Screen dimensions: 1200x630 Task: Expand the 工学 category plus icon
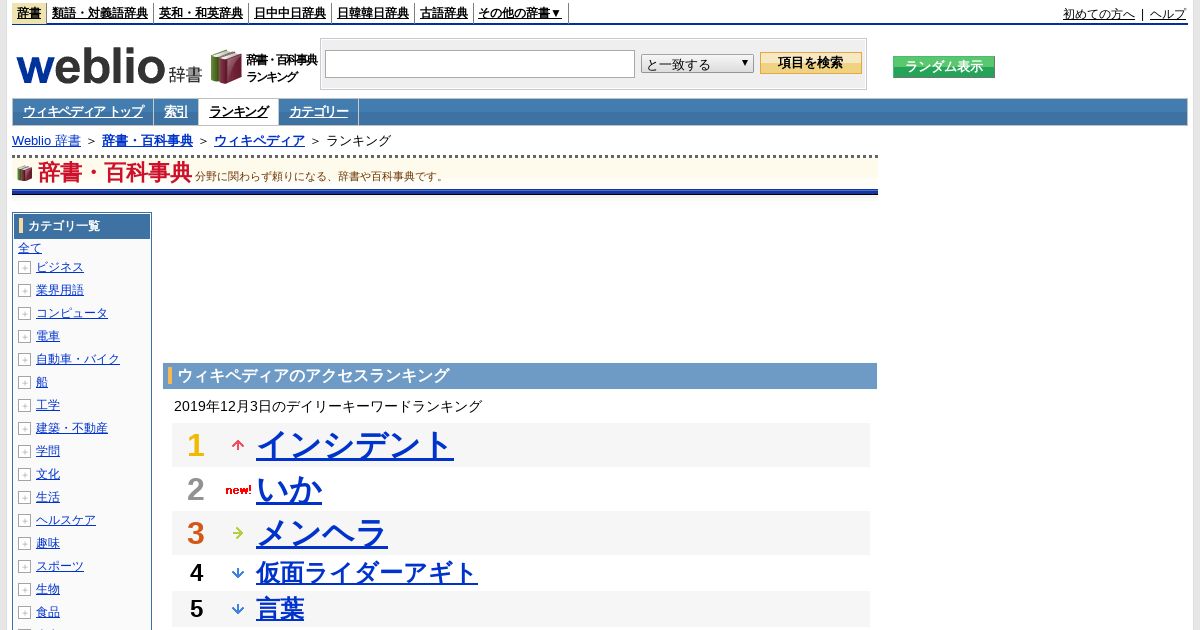(24, 406)
